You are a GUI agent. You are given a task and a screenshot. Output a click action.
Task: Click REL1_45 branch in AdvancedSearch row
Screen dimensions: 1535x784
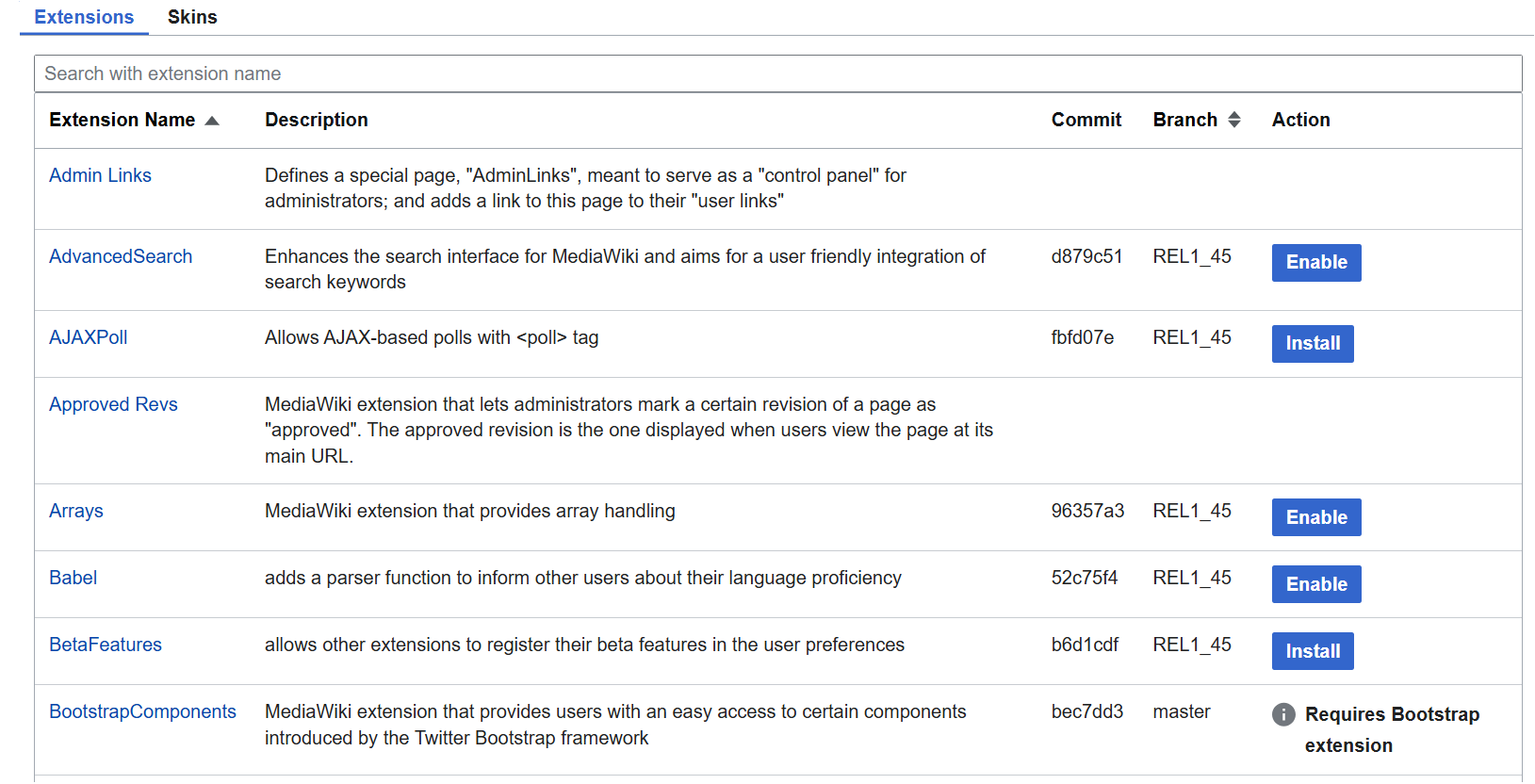tap(1192, 256)
